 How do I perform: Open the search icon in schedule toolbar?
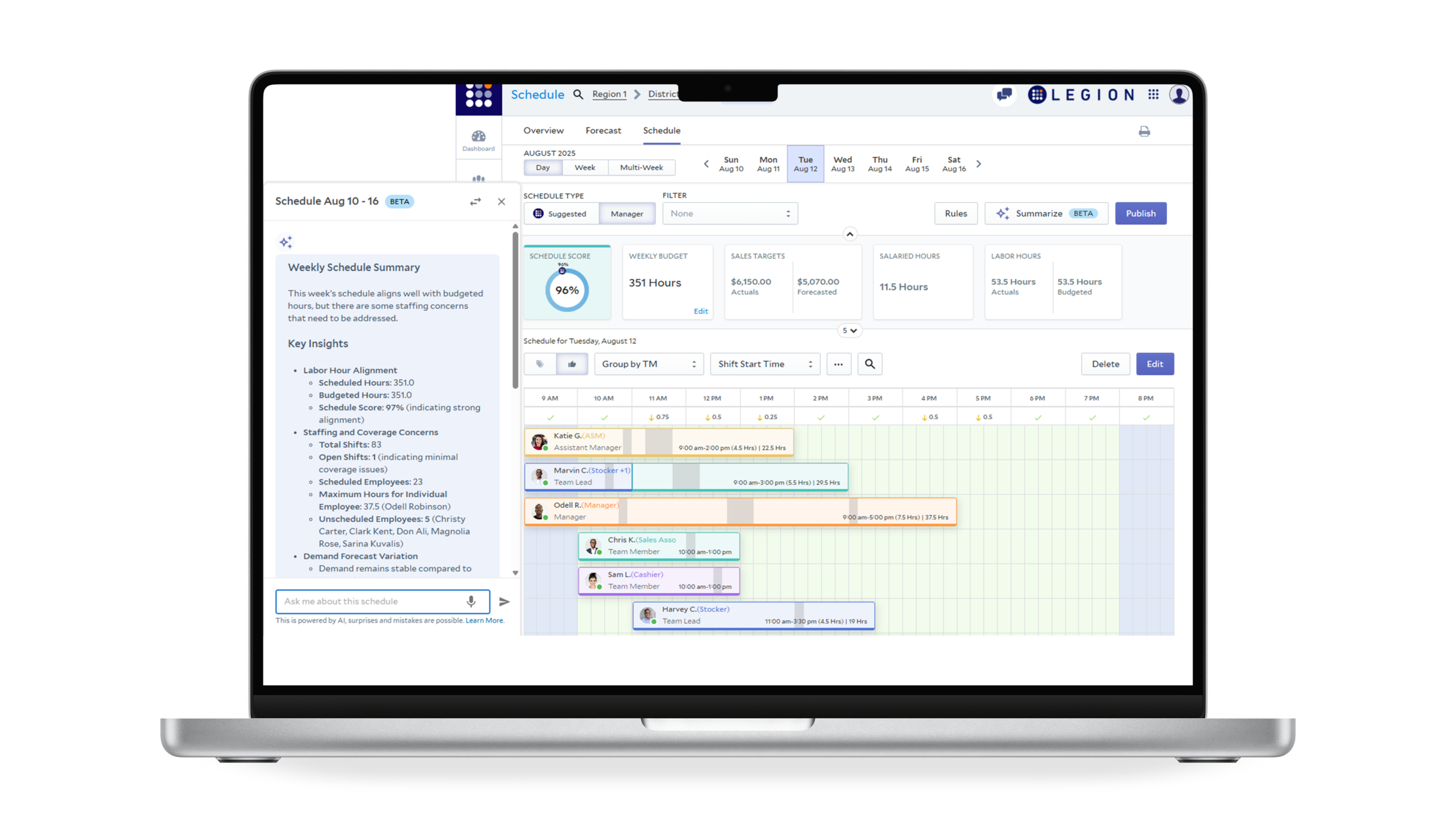pos(870,364)
